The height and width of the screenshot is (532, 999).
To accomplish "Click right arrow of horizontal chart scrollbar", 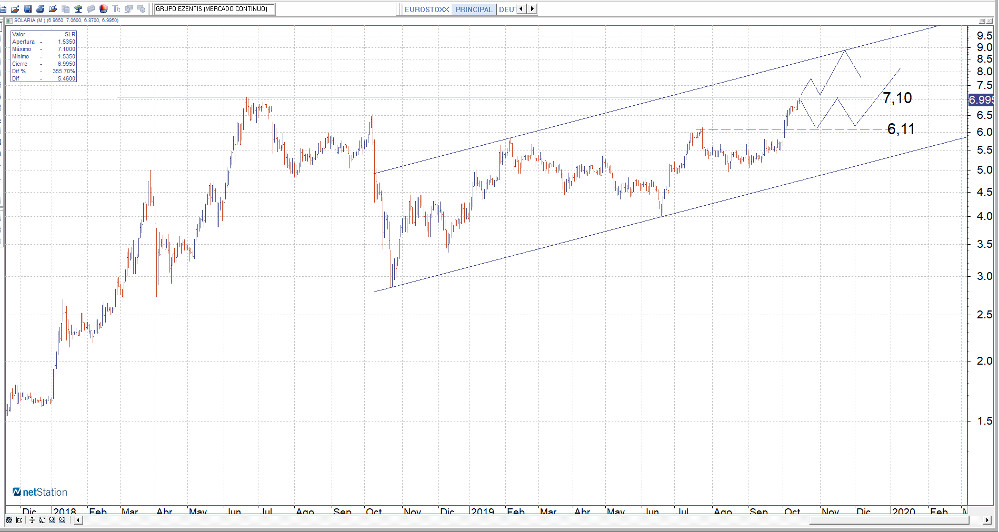I will [988, 521].
